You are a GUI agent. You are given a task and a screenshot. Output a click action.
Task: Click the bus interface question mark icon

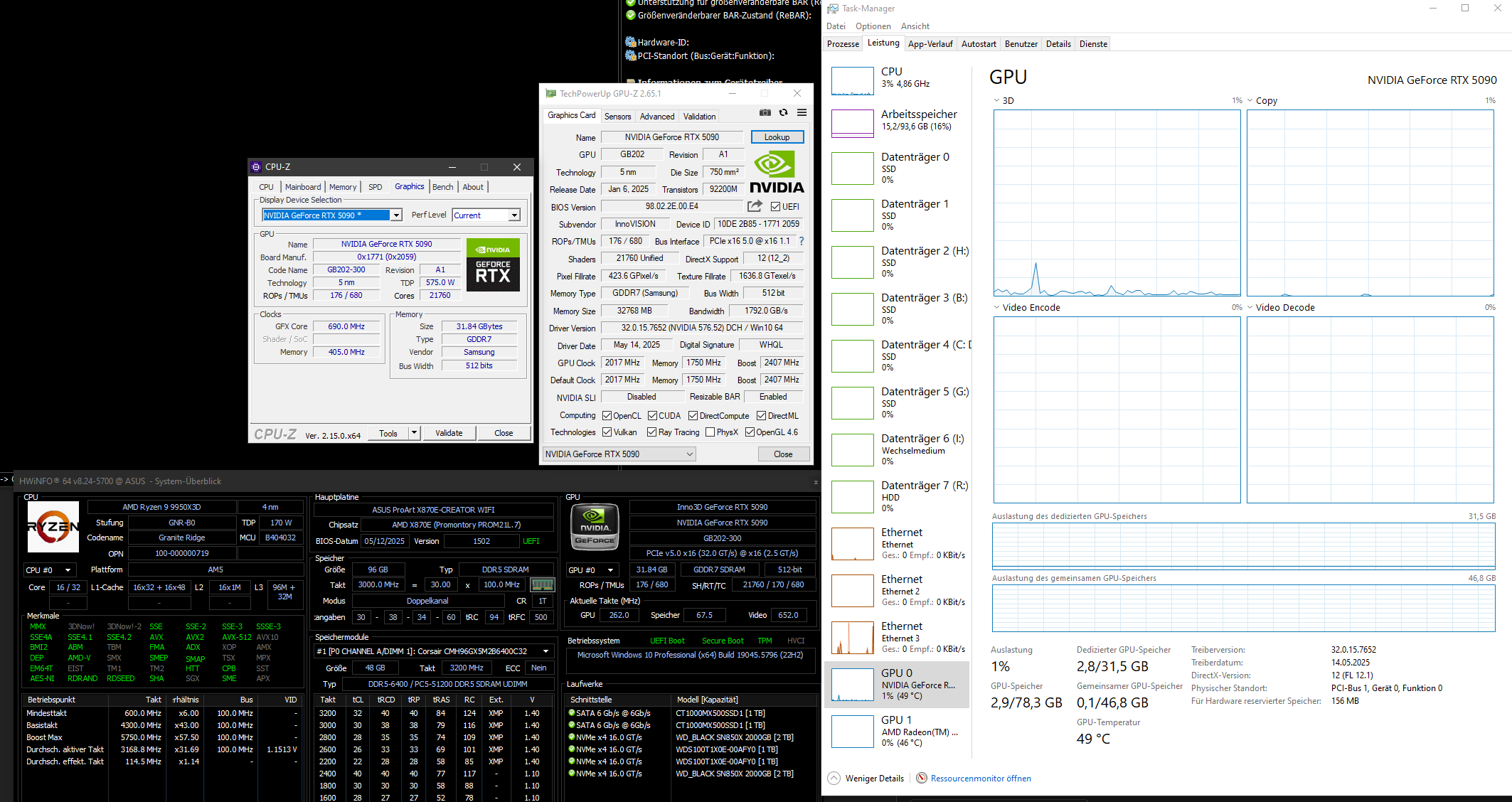[x=802, y=241]
